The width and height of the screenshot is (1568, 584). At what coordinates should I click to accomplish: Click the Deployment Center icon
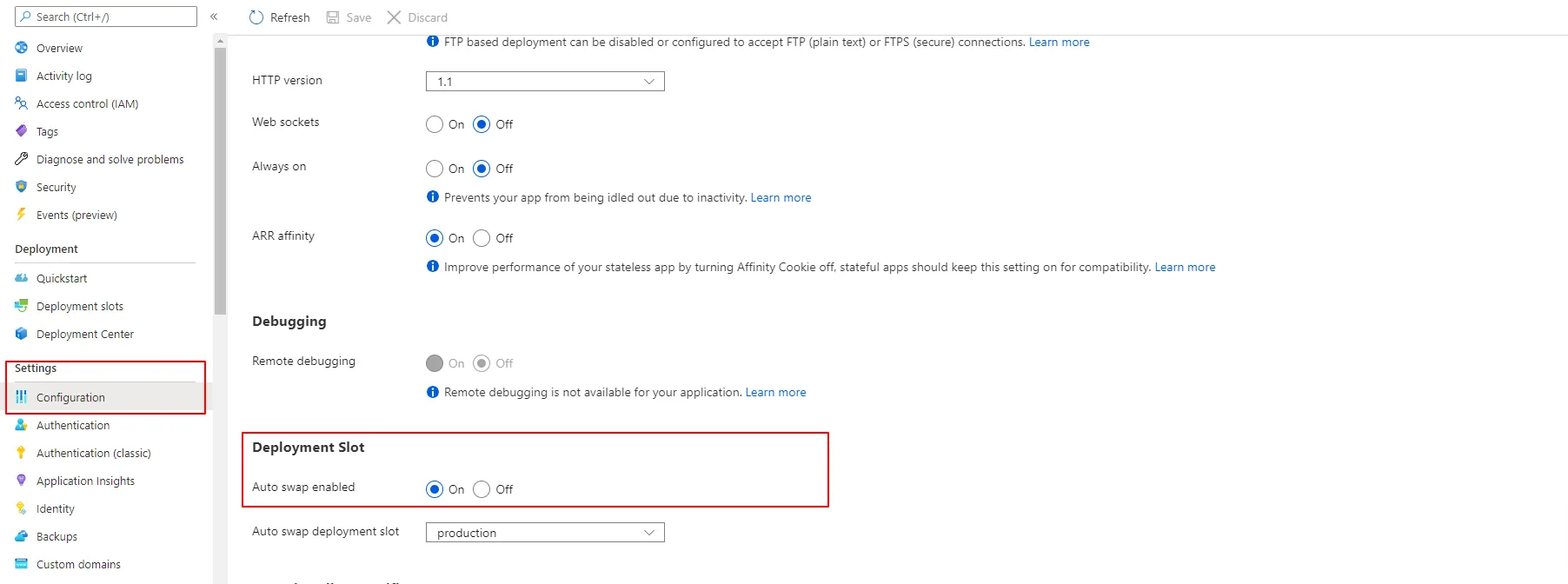[x=22, y=334]
